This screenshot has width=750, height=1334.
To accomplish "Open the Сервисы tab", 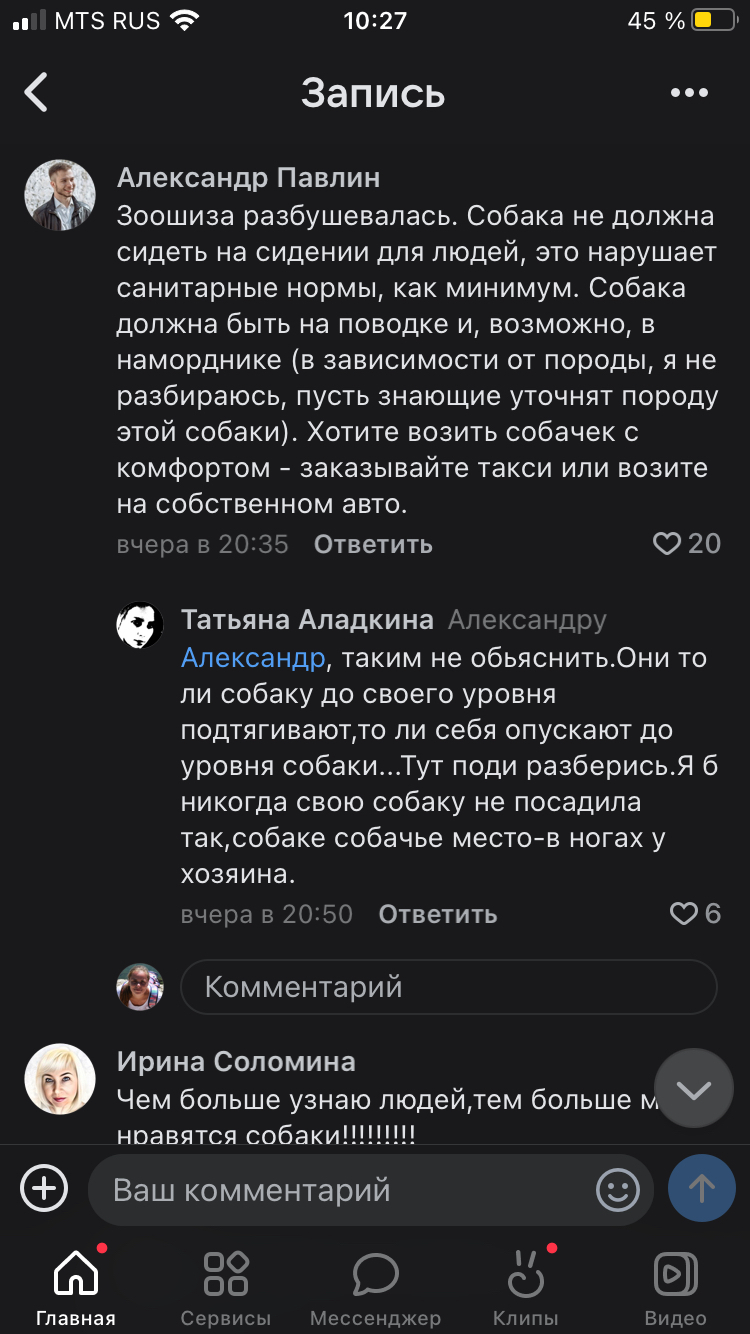I will click(x=225, y=1288).
